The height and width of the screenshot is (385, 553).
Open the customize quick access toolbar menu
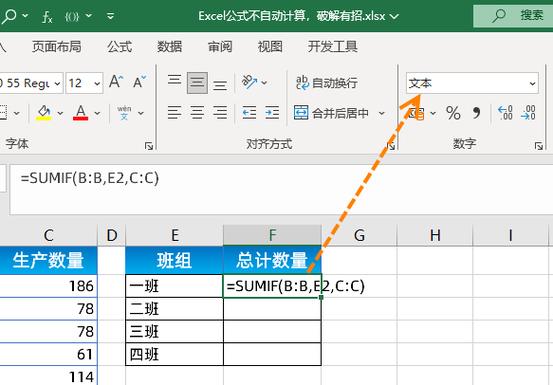coord(110,16)
